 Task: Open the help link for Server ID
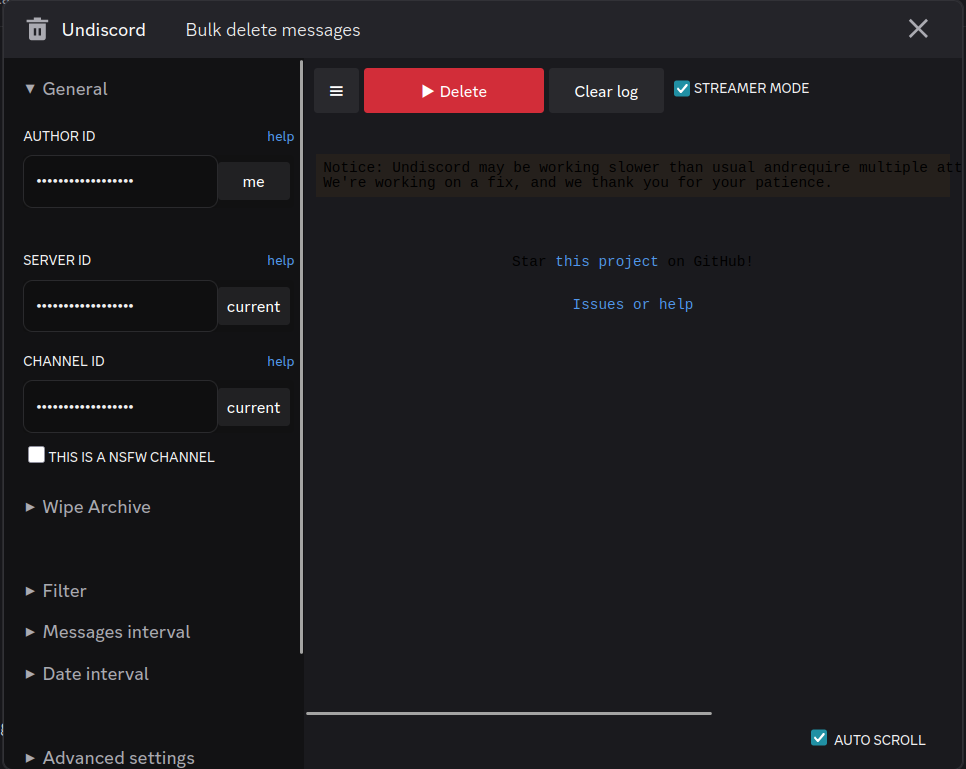280,260
